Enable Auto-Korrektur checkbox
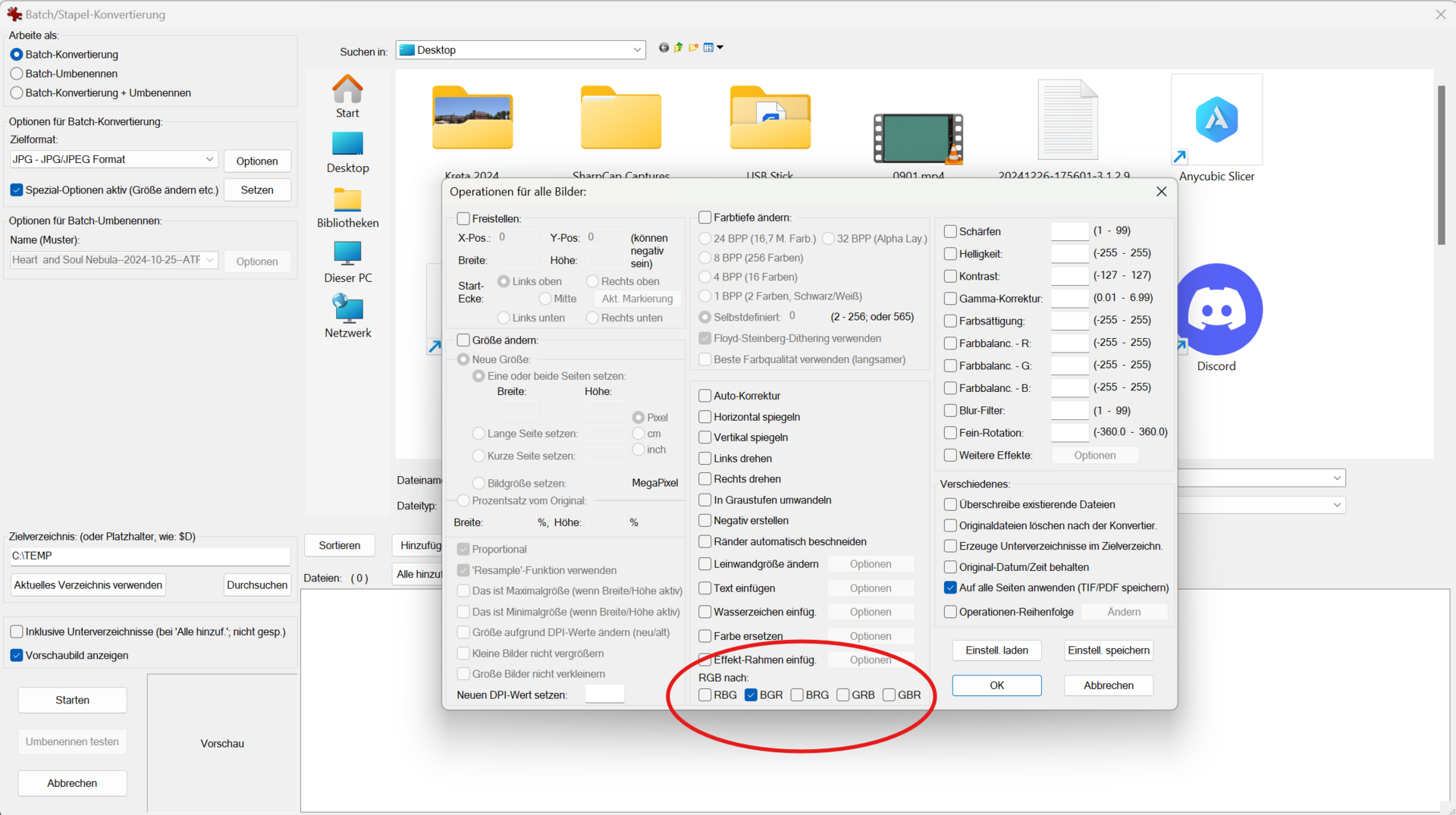The width and height of the screenshot is (1456, 815). coord(704,396)
